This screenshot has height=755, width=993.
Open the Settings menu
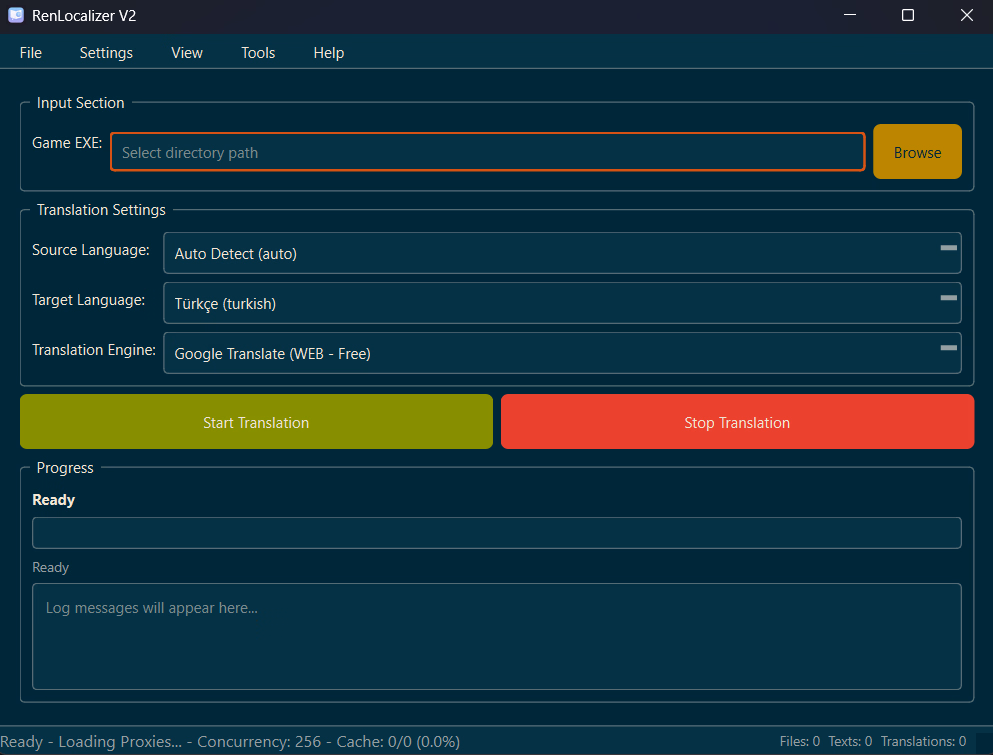[x=106, y=53]
